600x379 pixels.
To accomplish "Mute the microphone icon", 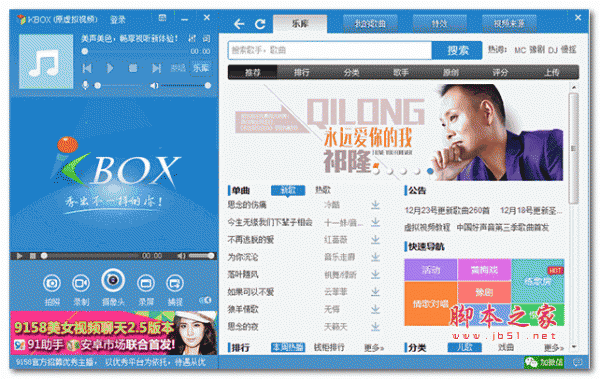I will 85,85.
